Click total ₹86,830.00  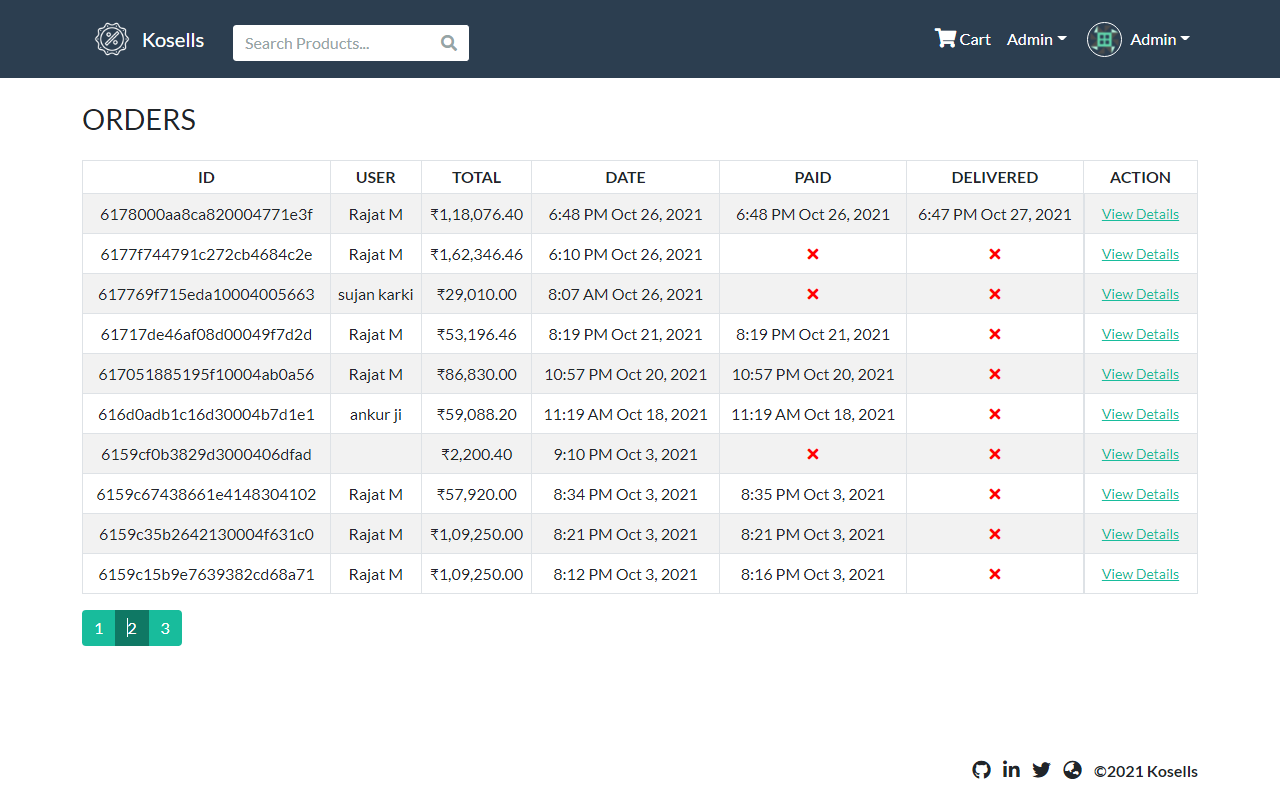coord(476,374)
